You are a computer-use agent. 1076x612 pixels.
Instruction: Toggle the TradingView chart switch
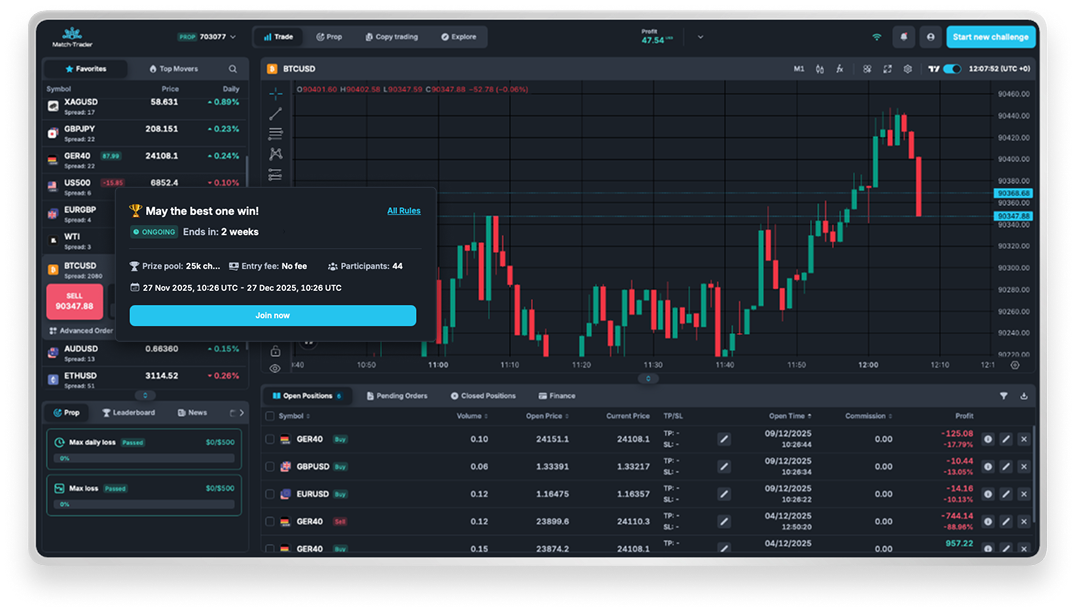(x=951, y=69)
